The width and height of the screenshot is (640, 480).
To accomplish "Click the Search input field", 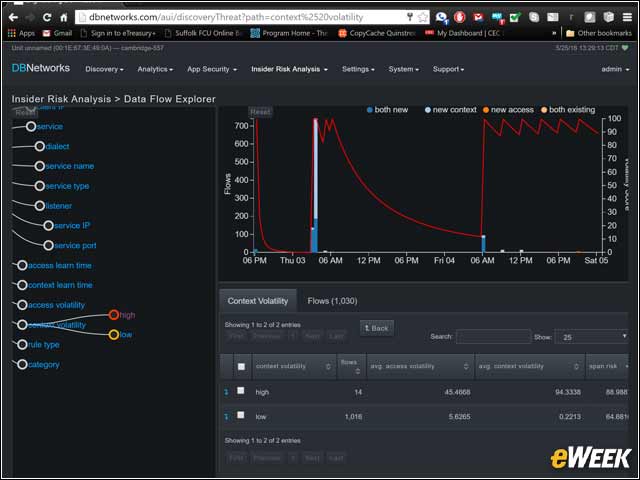I will coord(493,337).
